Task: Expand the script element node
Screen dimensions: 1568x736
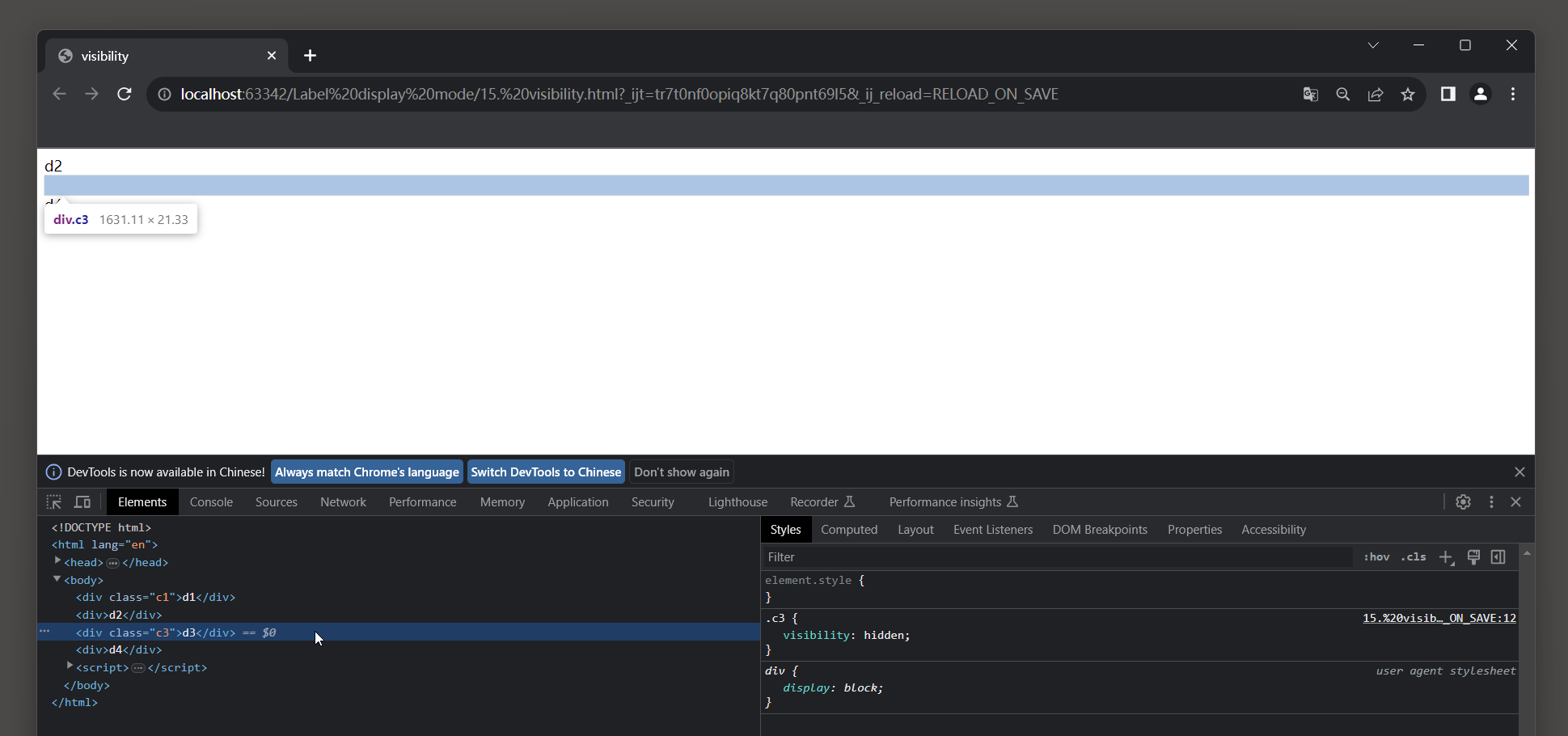Action: click(x=70, y=666)
